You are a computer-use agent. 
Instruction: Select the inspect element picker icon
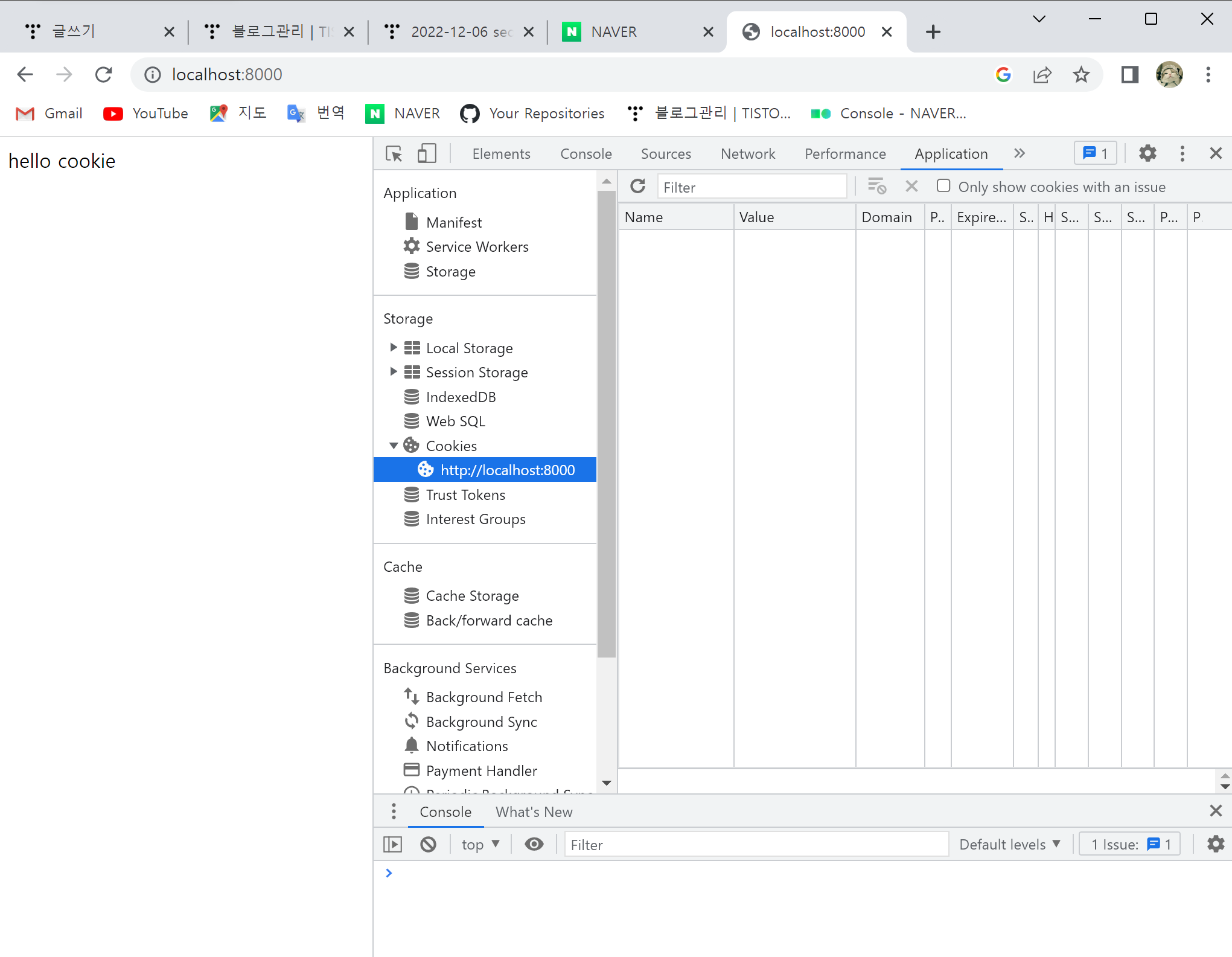(394, 154)
